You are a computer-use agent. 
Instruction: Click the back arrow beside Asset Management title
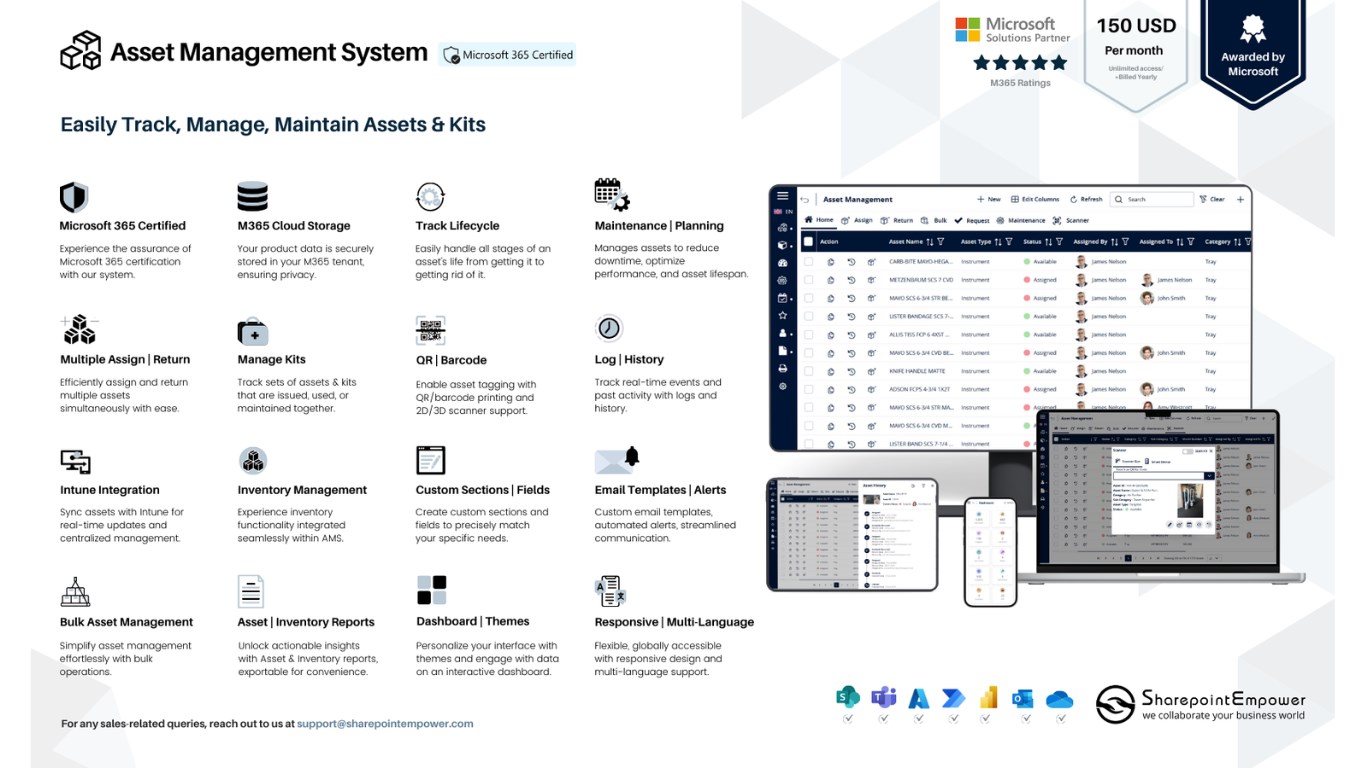804,199
